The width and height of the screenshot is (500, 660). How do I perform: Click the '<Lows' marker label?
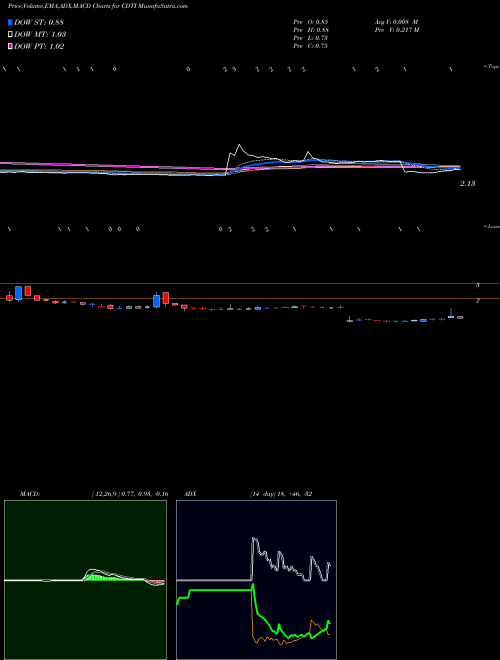(x=492, y=226)
